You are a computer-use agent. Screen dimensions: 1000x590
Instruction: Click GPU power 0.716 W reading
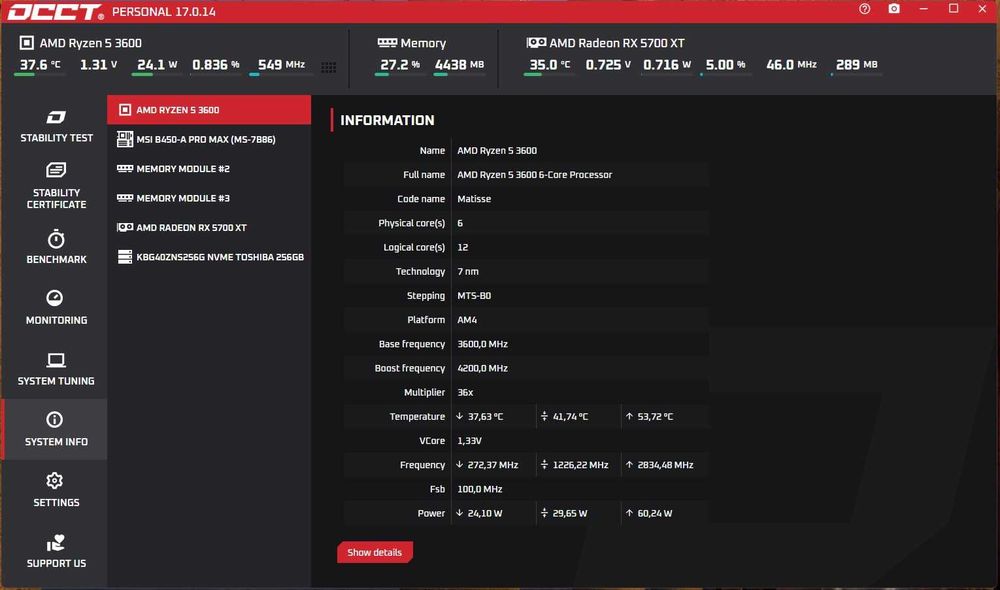tap(667, 64)
